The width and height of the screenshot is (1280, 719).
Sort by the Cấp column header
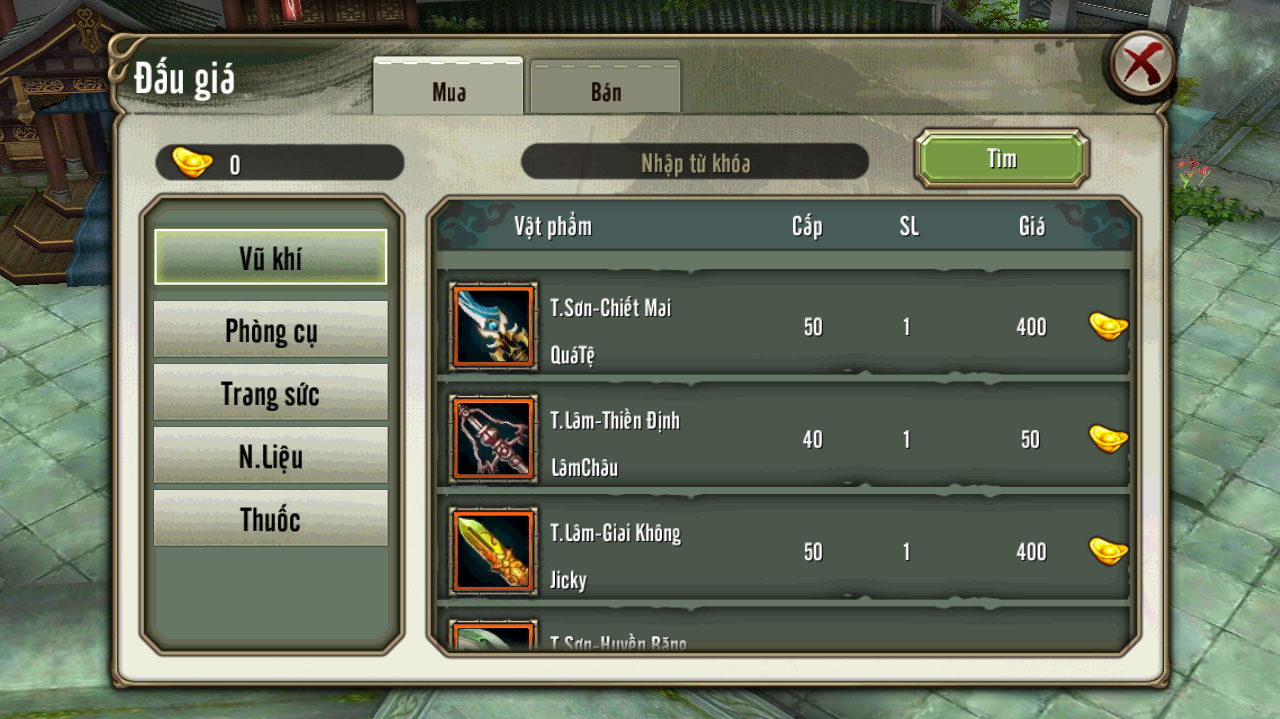(807, 226)
